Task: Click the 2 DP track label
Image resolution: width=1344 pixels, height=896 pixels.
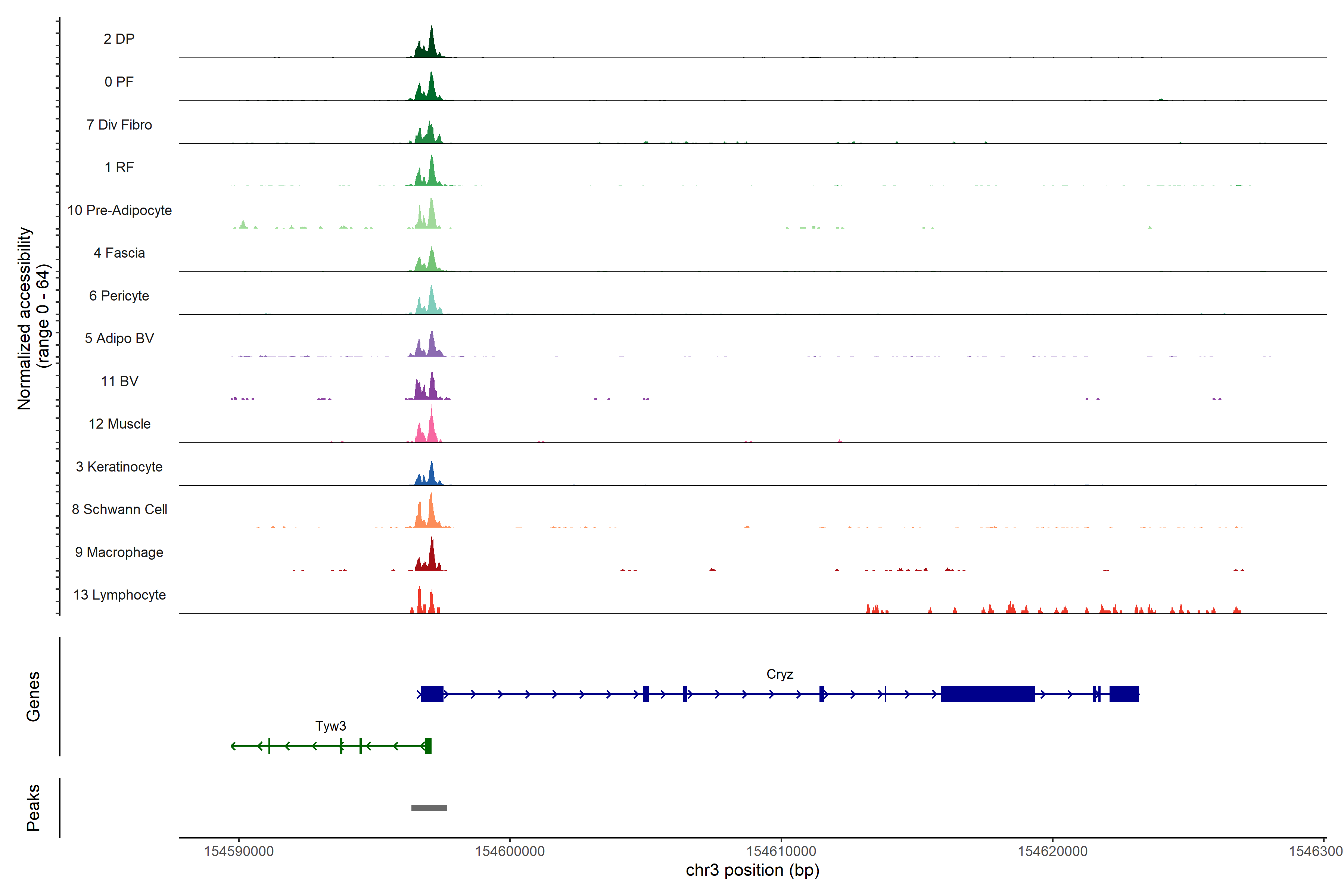Action: (x=119, y=39)
